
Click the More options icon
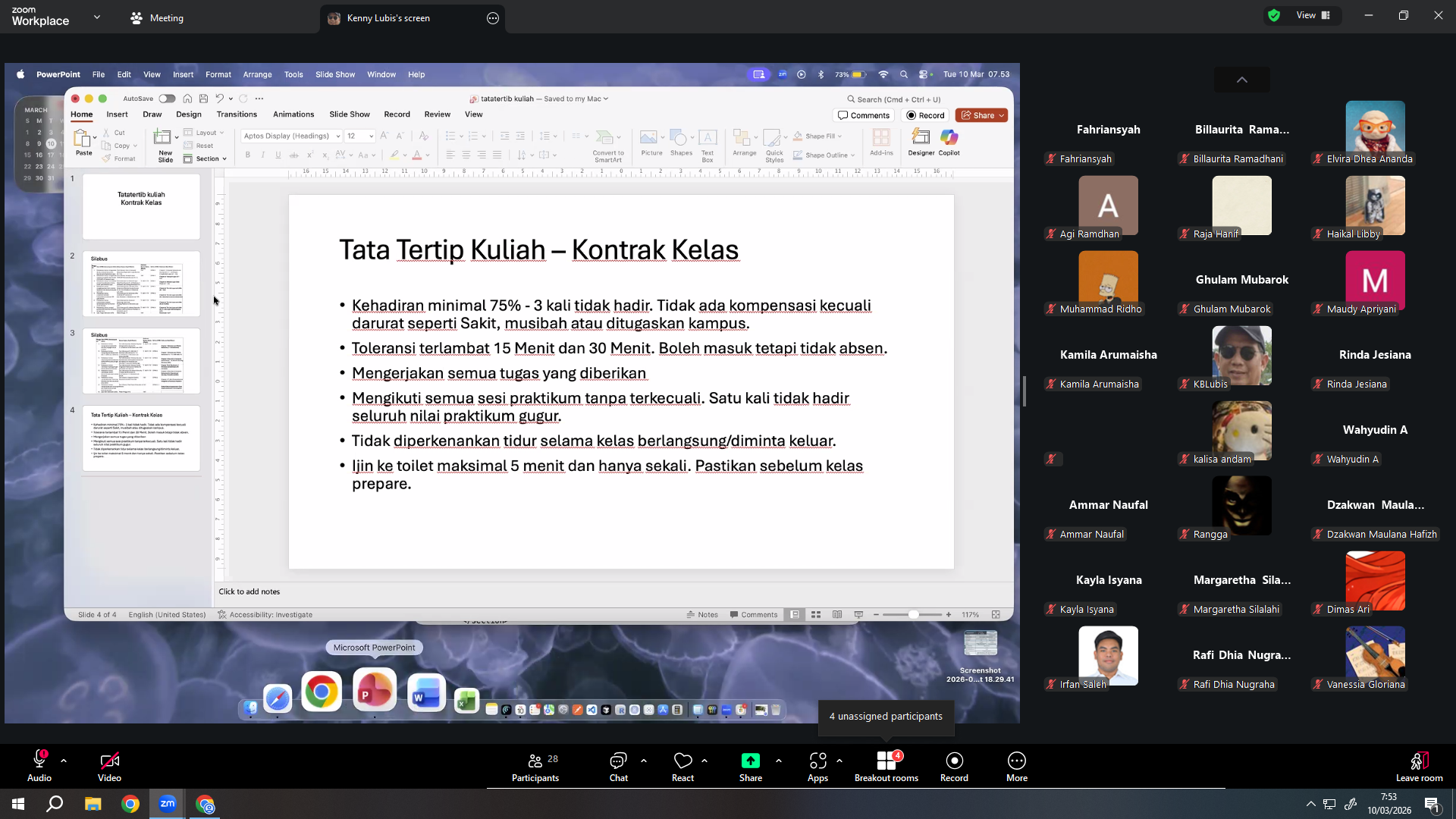(1016, 767)
